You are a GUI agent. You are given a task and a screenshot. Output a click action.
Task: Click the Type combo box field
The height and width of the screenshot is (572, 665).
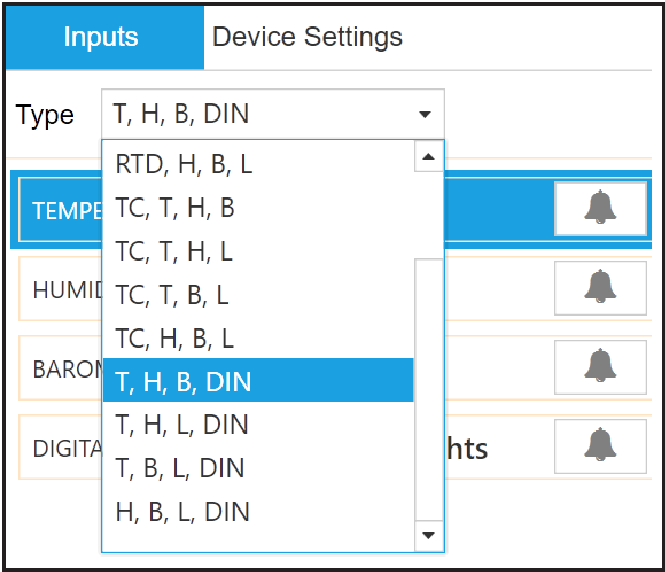click(x=260, y=114)
